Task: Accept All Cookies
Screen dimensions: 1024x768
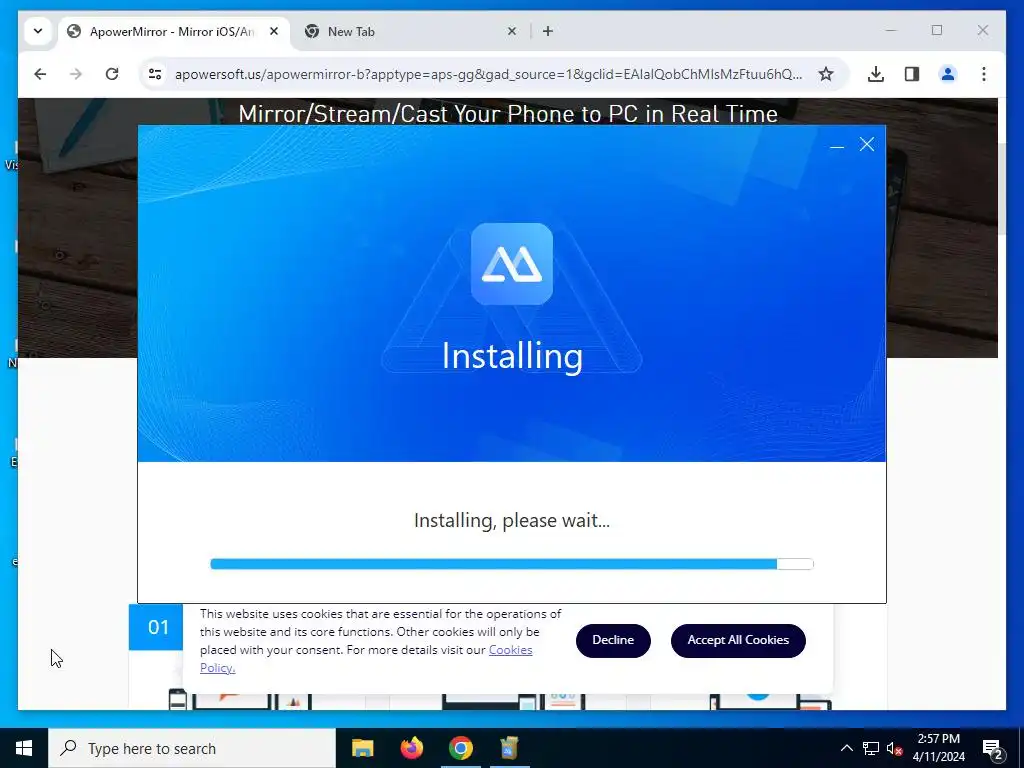Action: click(738, 641)
